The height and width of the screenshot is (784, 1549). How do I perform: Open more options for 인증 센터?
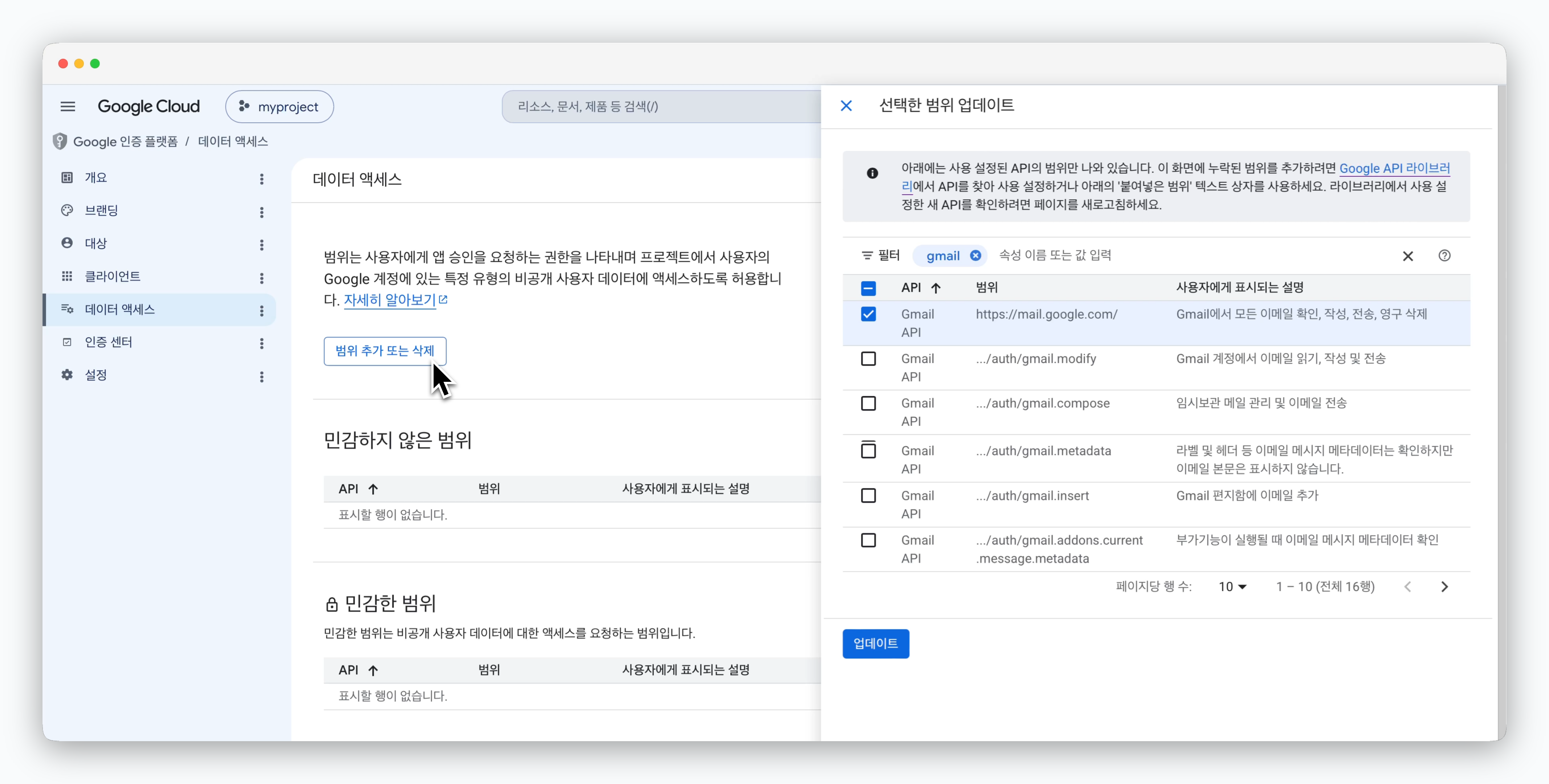[x=261, y=344]
